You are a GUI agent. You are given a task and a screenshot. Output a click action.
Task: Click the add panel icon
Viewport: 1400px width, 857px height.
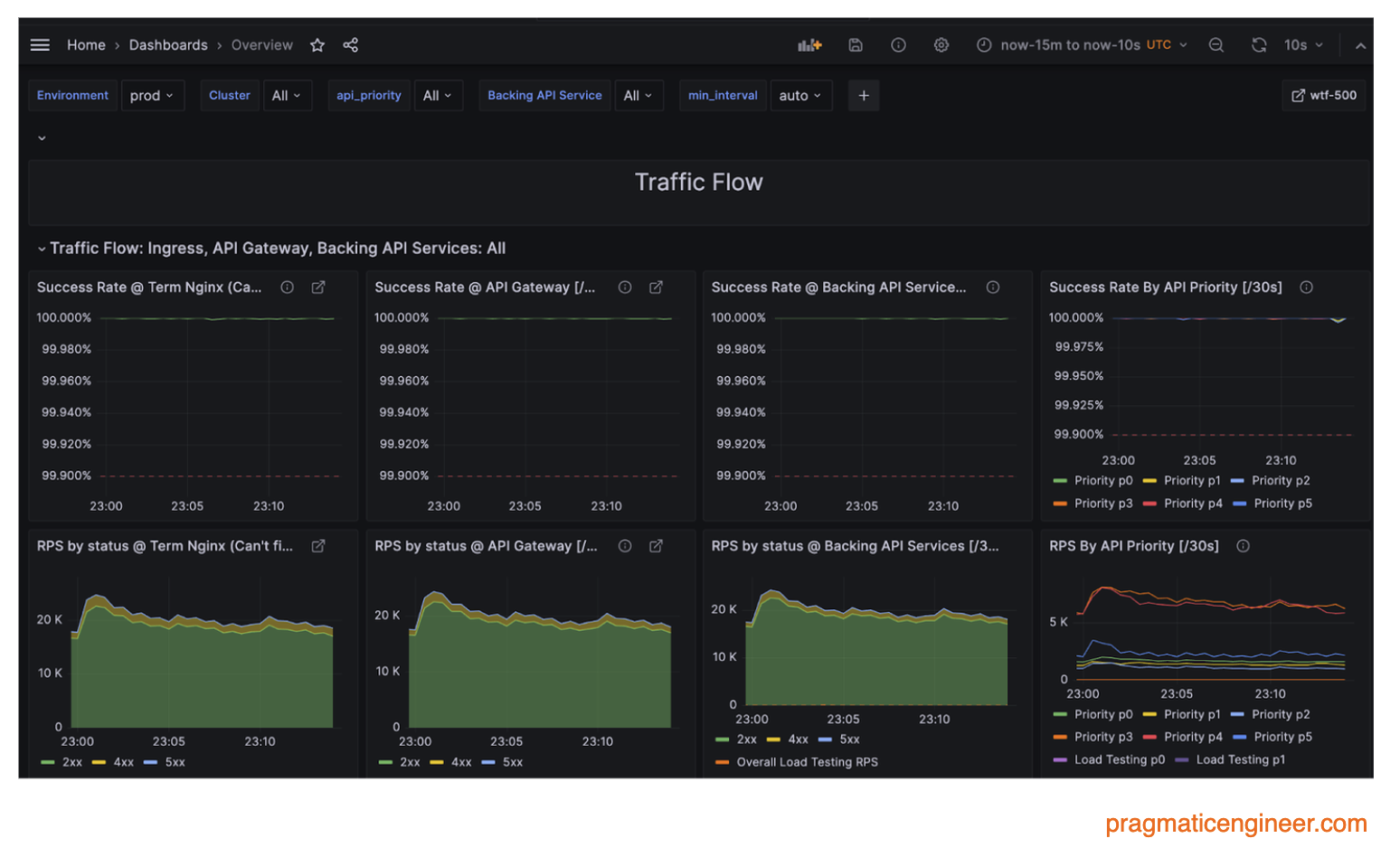click(x=809, y=45)
